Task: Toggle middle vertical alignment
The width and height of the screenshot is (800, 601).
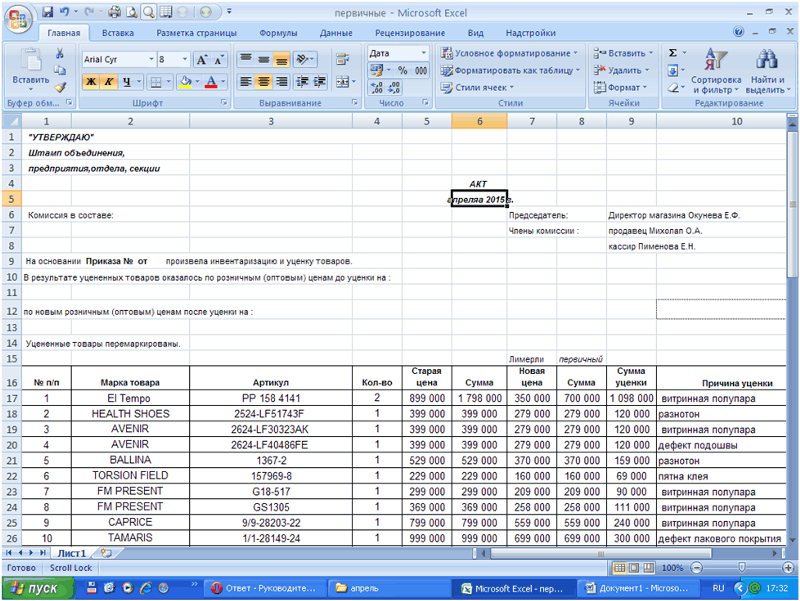Action: (263, 60)
